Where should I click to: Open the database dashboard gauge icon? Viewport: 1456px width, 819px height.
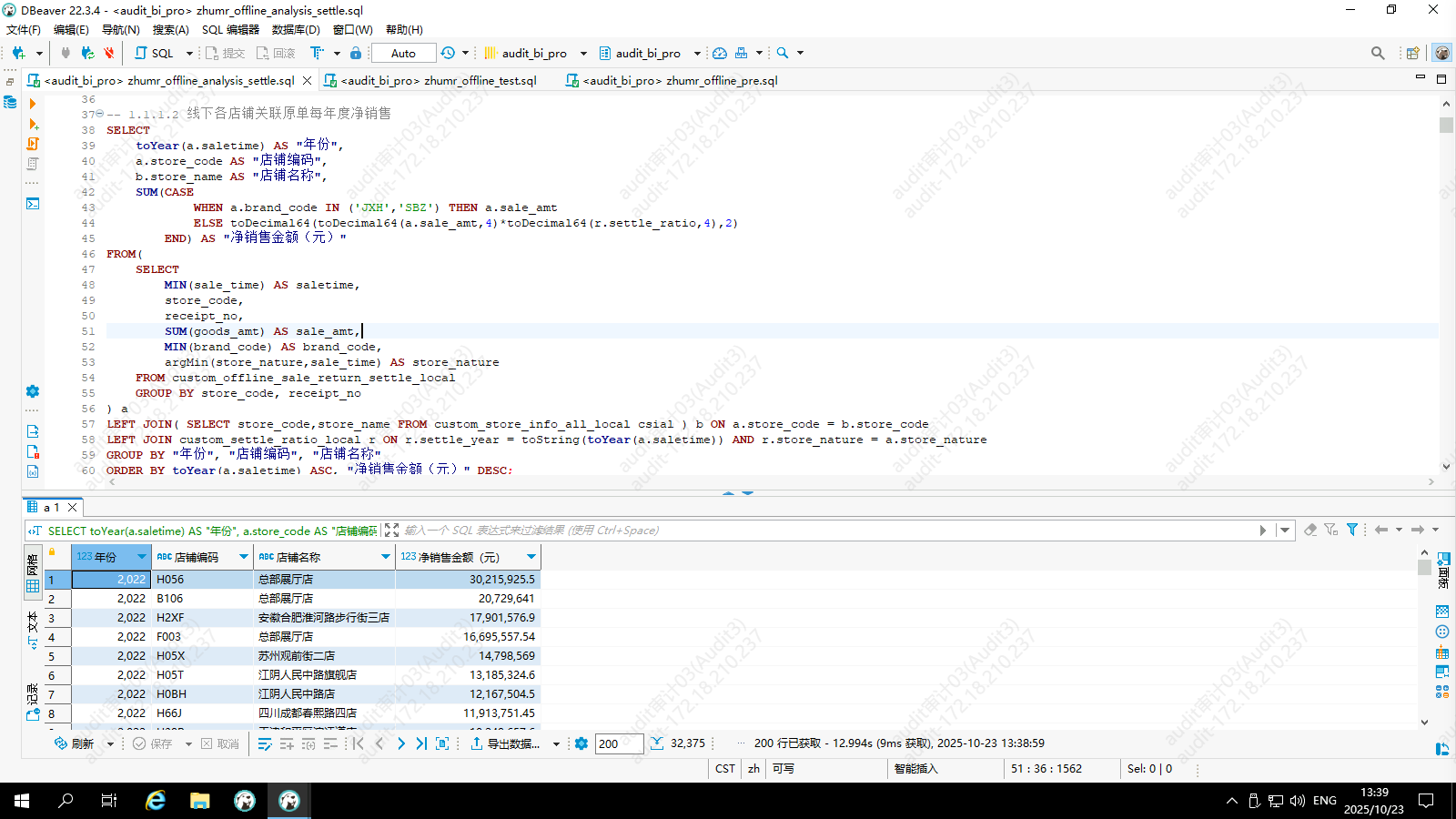tap(720, 53)
